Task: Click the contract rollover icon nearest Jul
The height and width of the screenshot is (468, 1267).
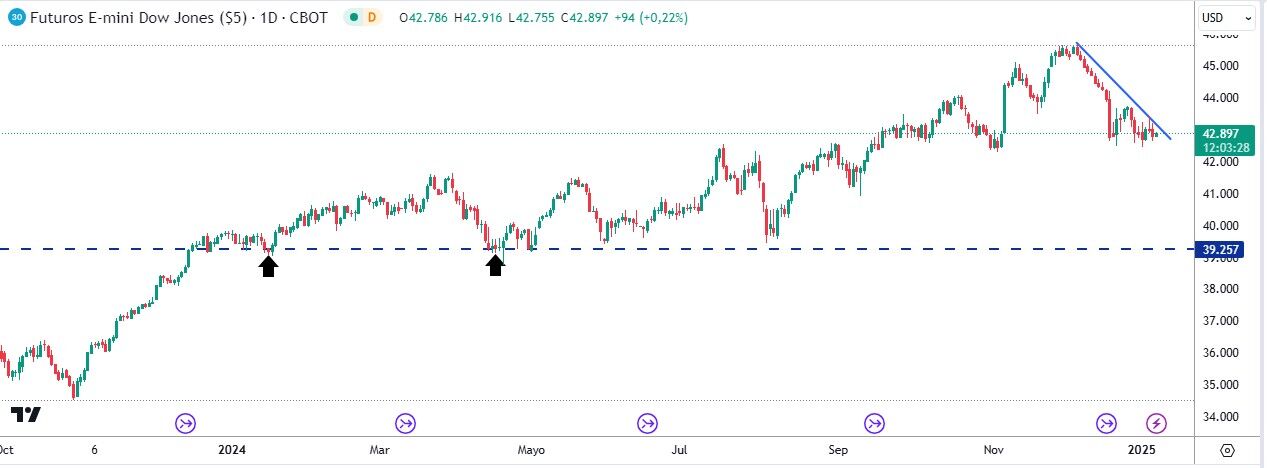Action: coord(648,423)
